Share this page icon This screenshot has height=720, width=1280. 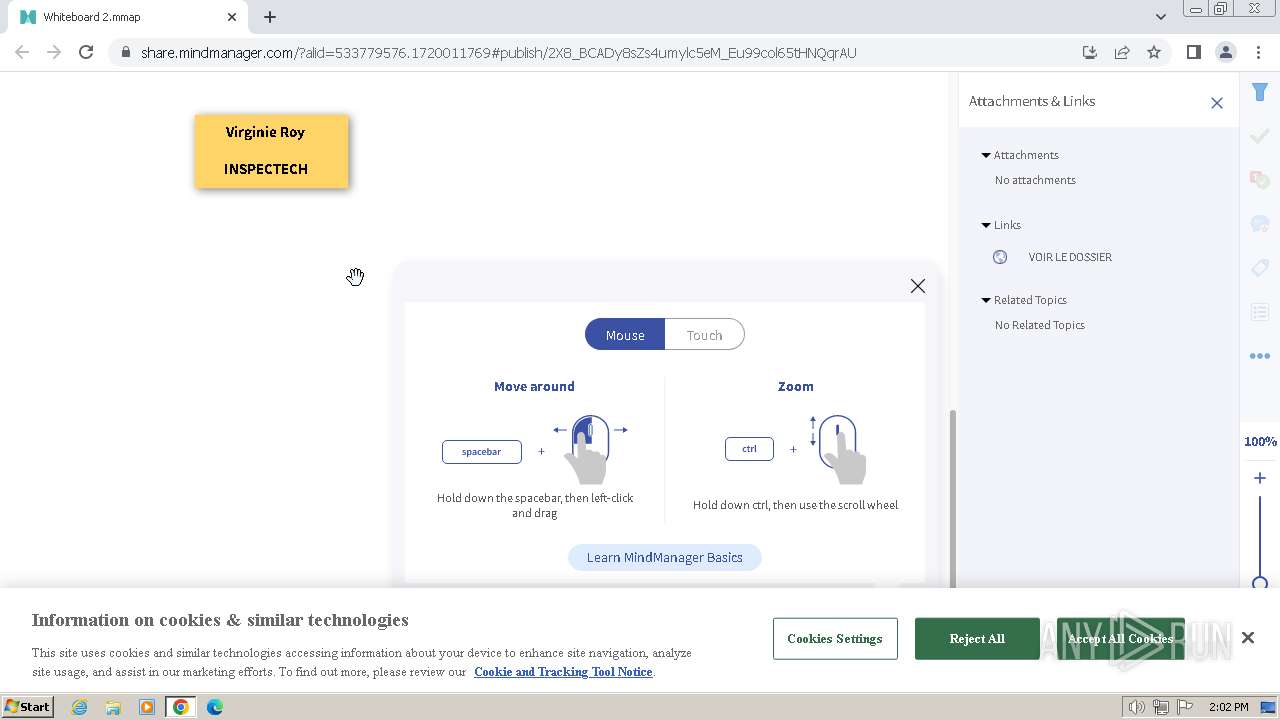pyautogui.click(x=1122, y=53)
